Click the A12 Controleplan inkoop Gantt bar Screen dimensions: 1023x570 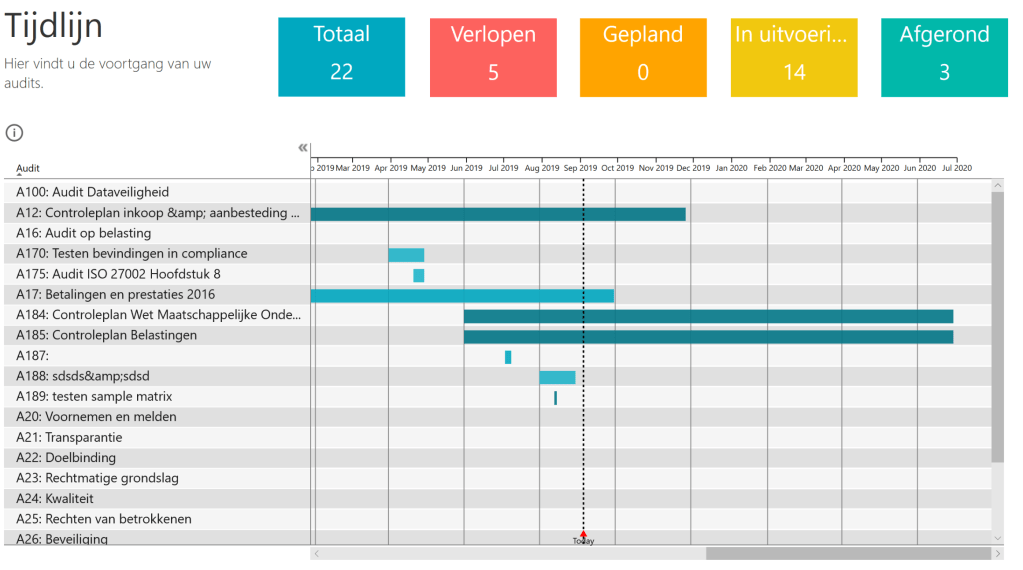(x=498, y=213)
